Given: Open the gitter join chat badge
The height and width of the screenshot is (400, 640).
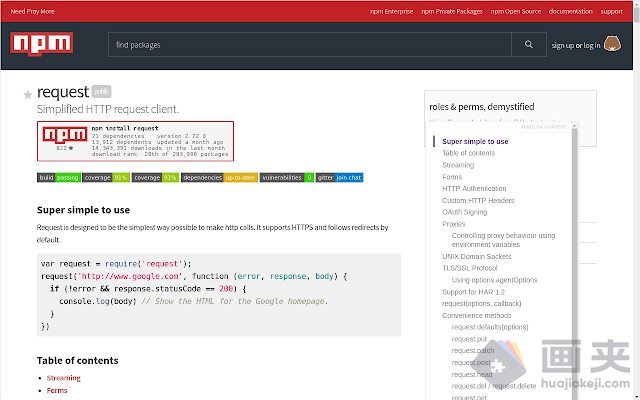Looking at the screenshot, I should coord(339,177).
